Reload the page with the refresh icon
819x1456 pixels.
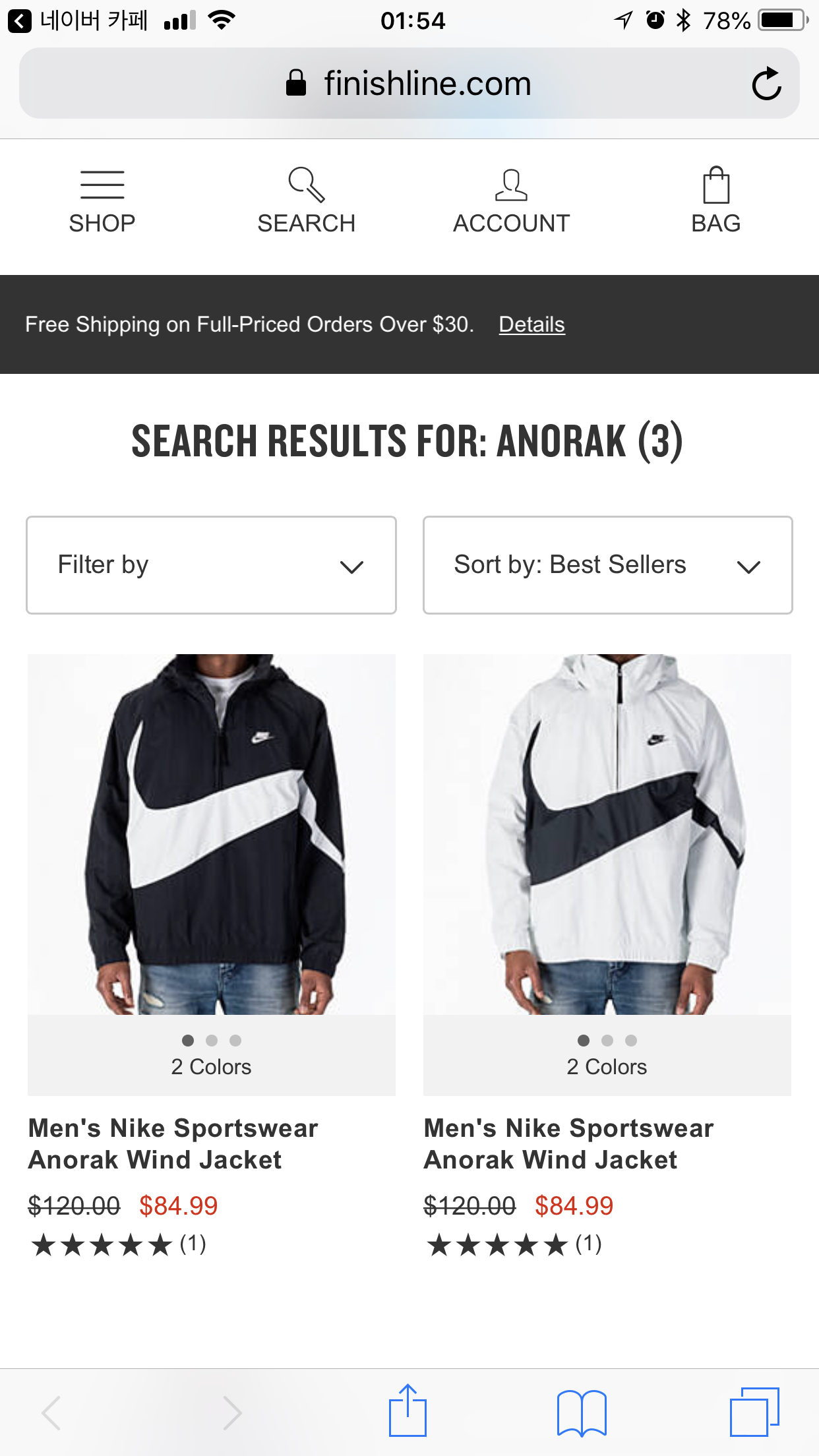766,84
